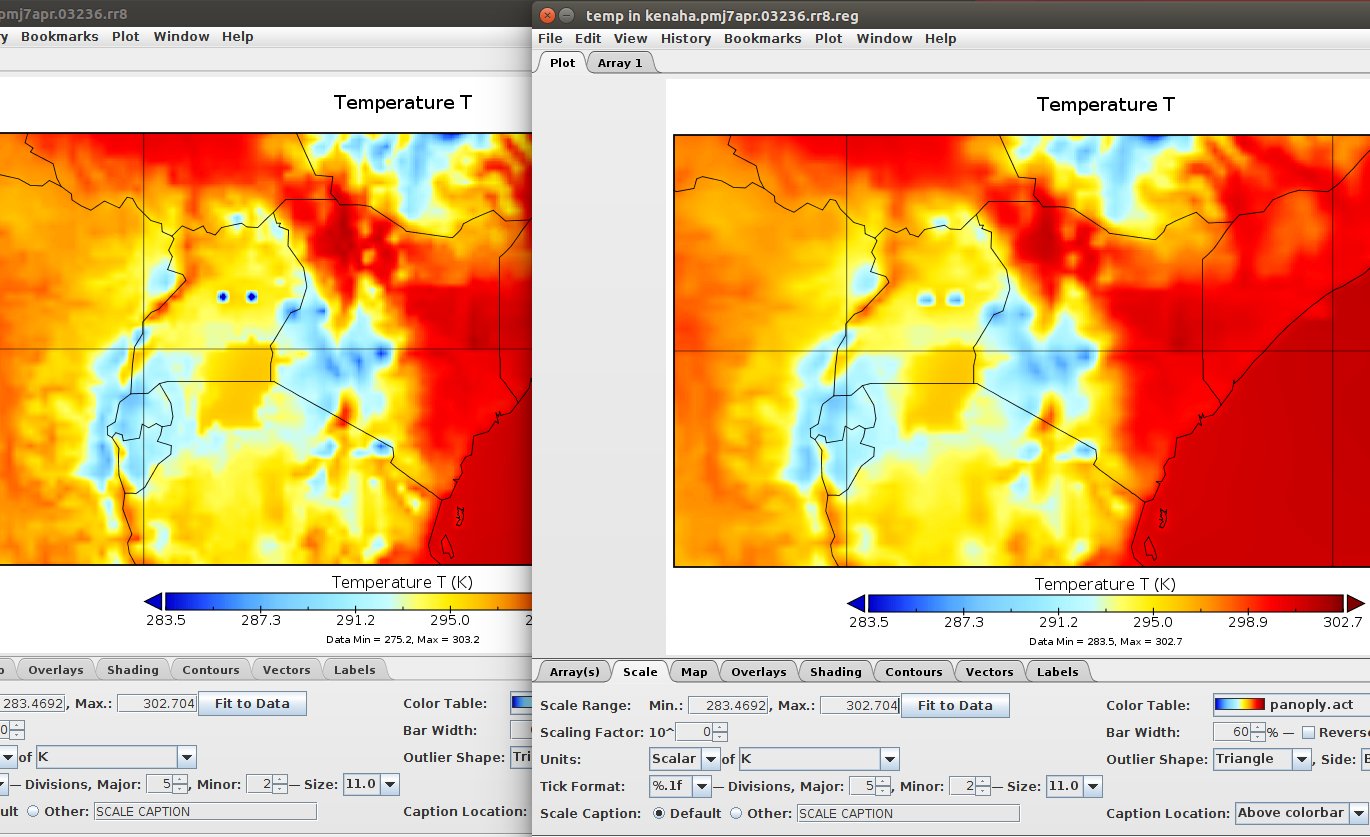Open Overlays tab in front window
This screenshot has width=1370, height=837.
758,672
